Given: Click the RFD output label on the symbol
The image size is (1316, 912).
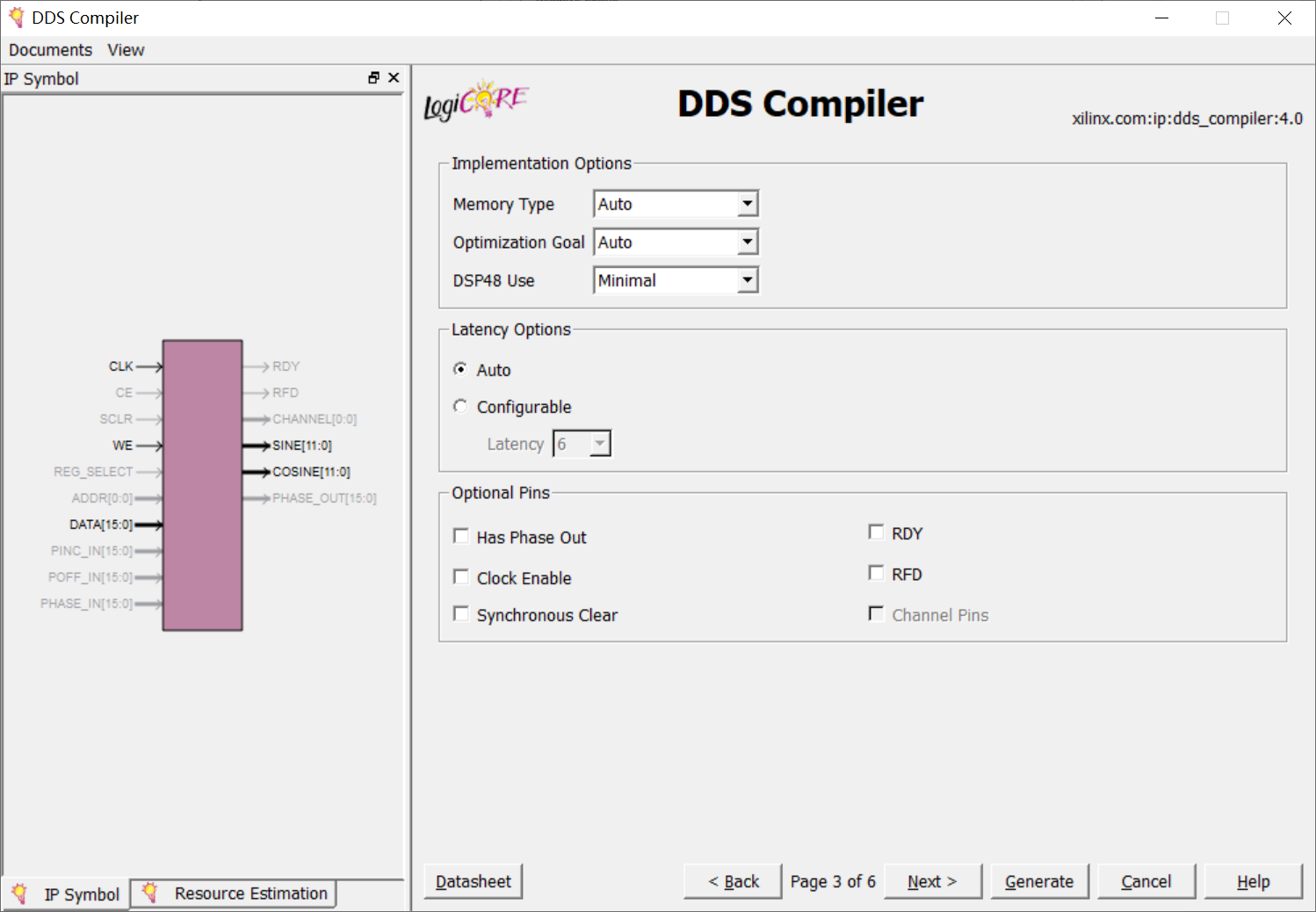Looking at the screenshot, I should tap(286, 393).
